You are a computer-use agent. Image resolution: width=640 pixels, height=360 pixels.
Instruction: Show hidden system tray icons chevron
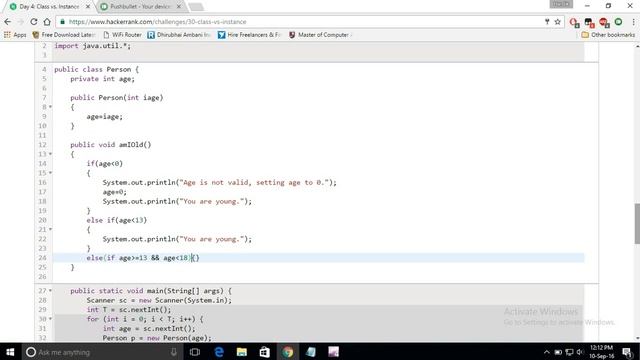click(x=547, y=352)
